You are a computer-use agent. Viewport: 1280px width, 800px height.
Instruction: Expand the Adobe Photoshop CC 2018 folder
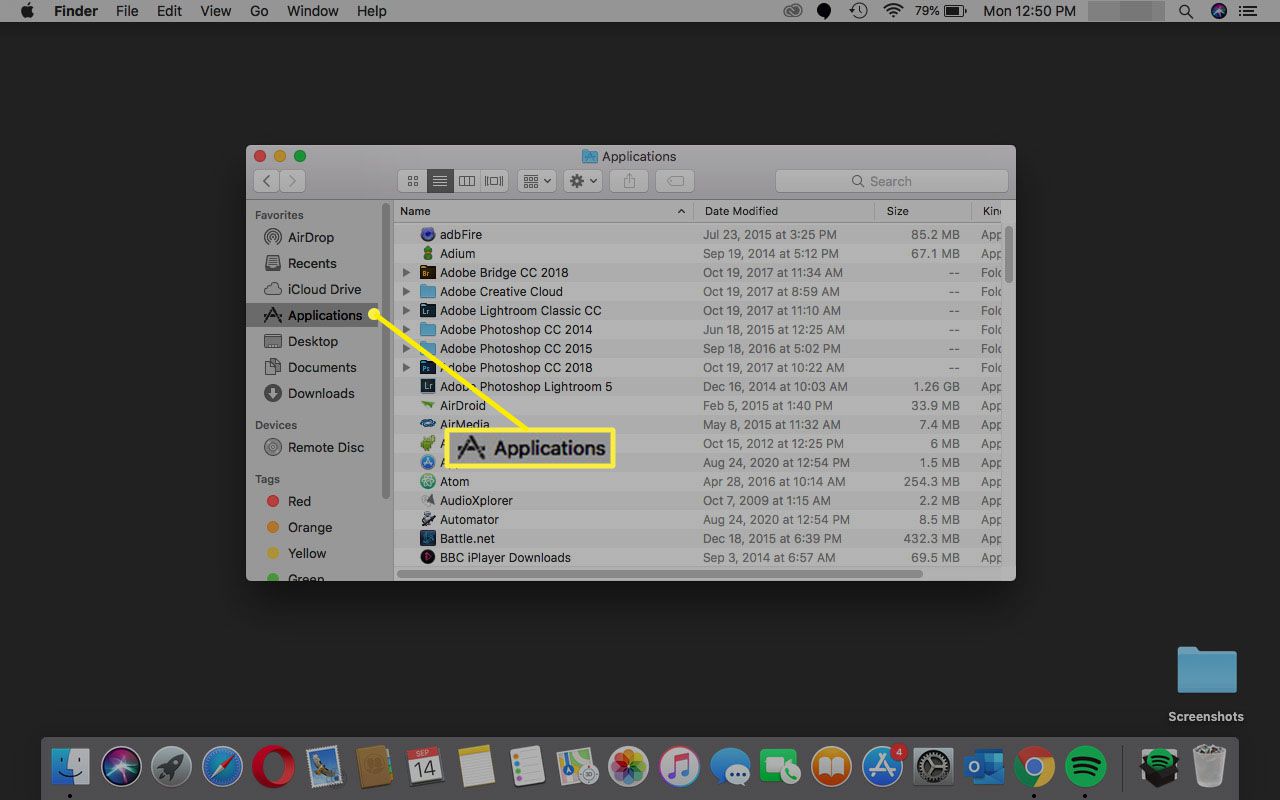[x=406, y=367]
